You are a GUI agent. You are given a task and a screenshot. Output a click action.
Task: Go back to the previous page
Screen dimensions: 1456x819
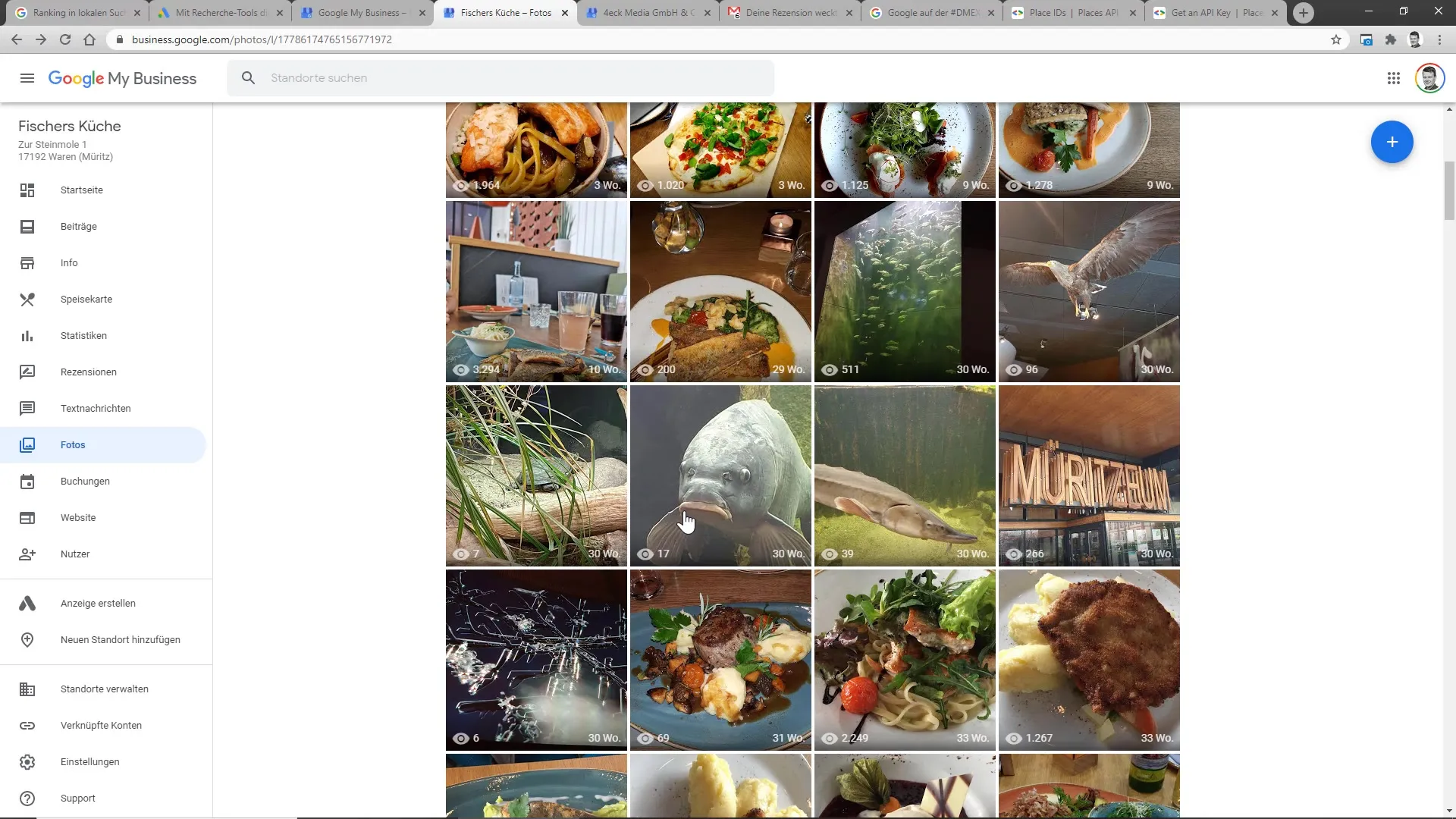pos(17,39)
